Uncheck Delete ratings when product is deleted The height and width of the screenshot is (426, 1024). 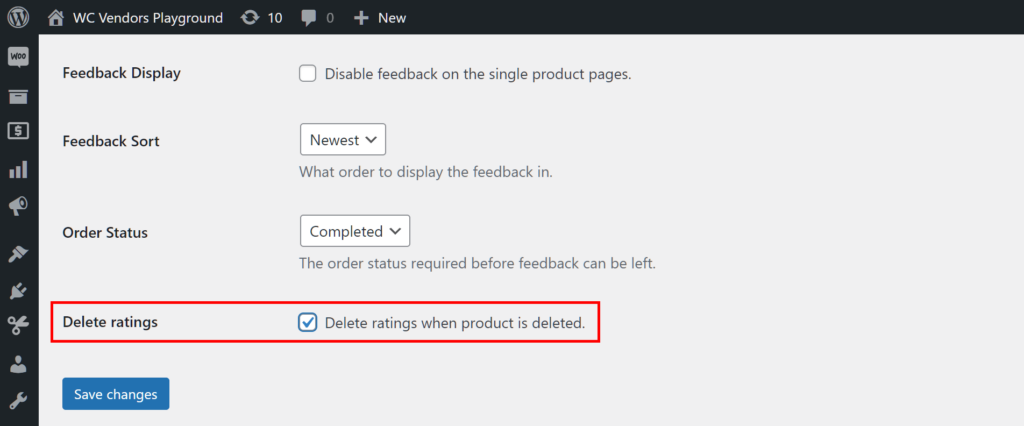click(x=308, y=322)
